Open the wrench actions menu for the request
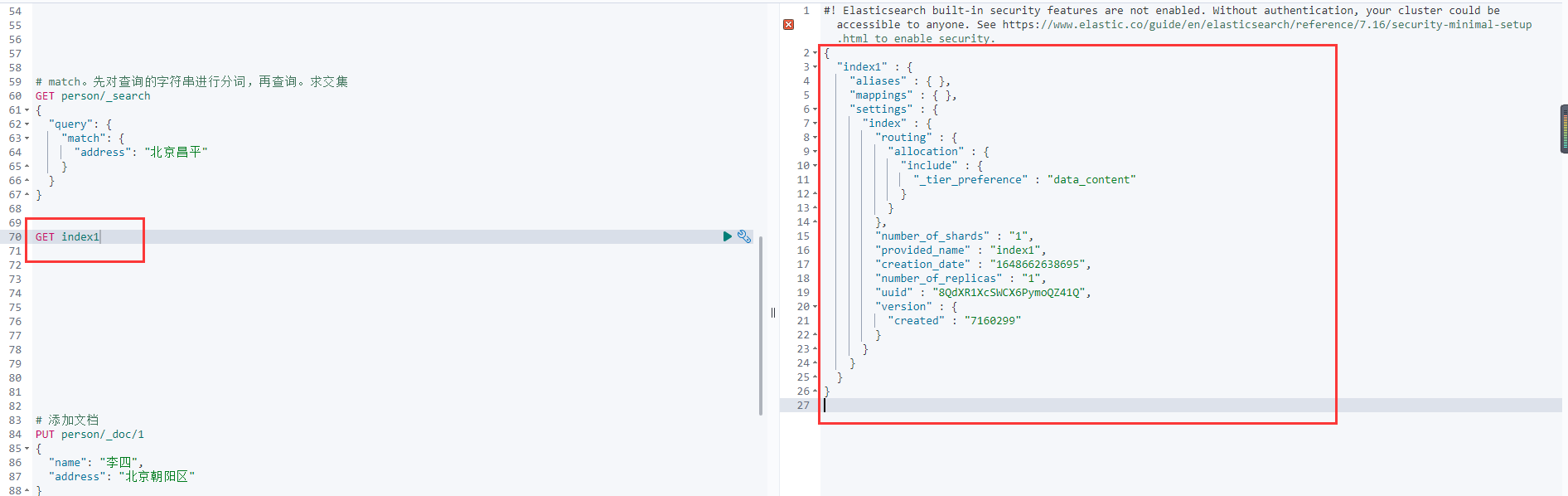This screenshot has width=1568, height=496. 744,236
